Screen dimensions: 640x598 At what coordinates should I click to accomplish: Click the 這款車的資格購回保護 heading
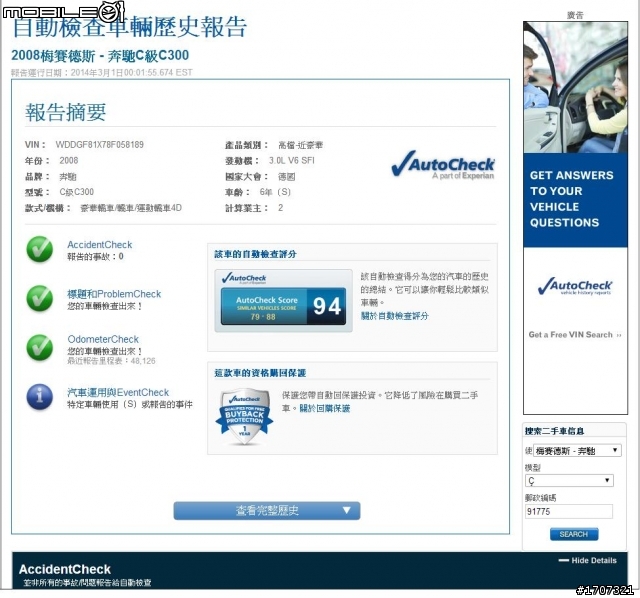(260, 373)
